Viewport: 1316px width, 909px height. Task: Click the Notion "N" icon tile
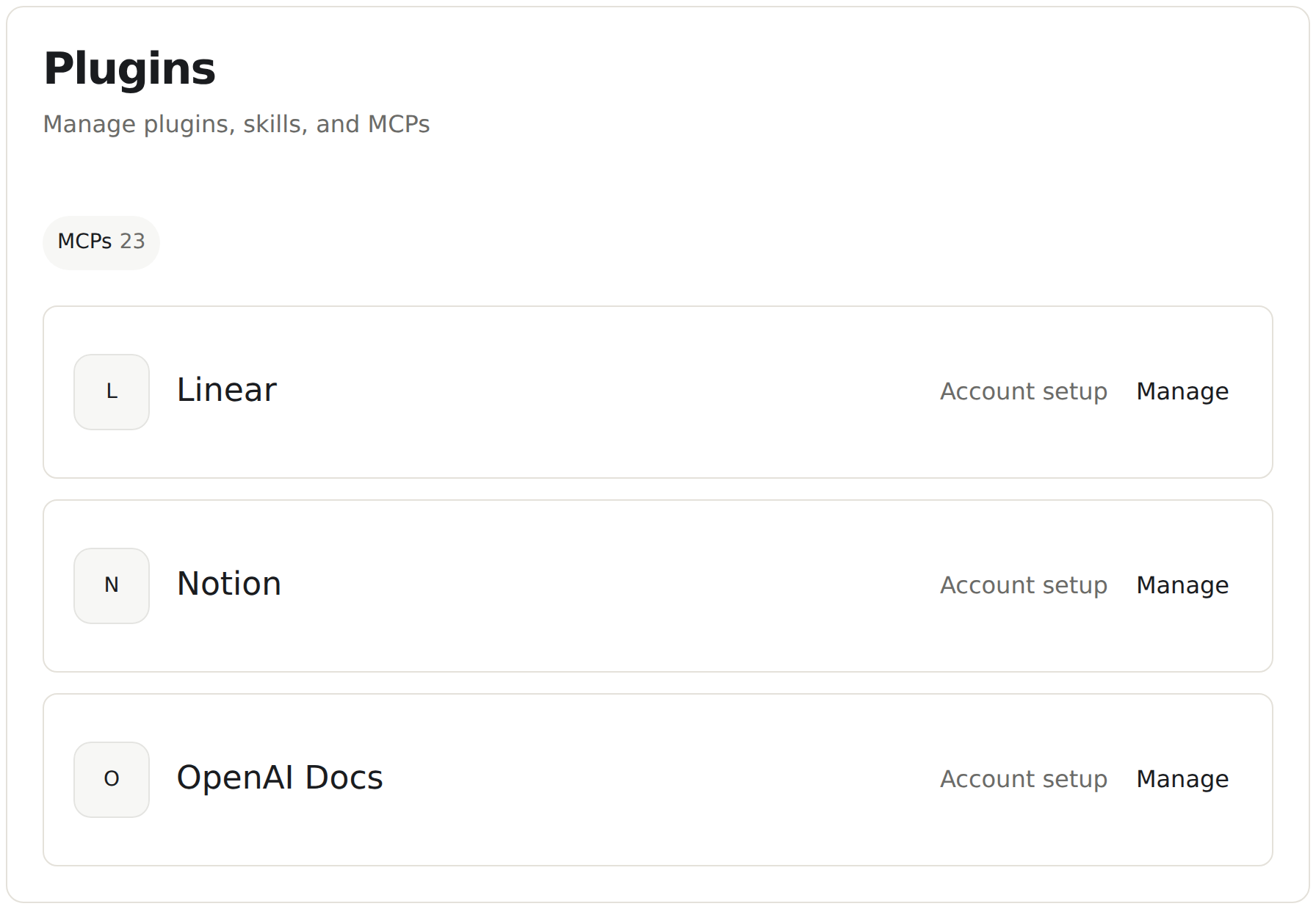[x=112, y=586]
